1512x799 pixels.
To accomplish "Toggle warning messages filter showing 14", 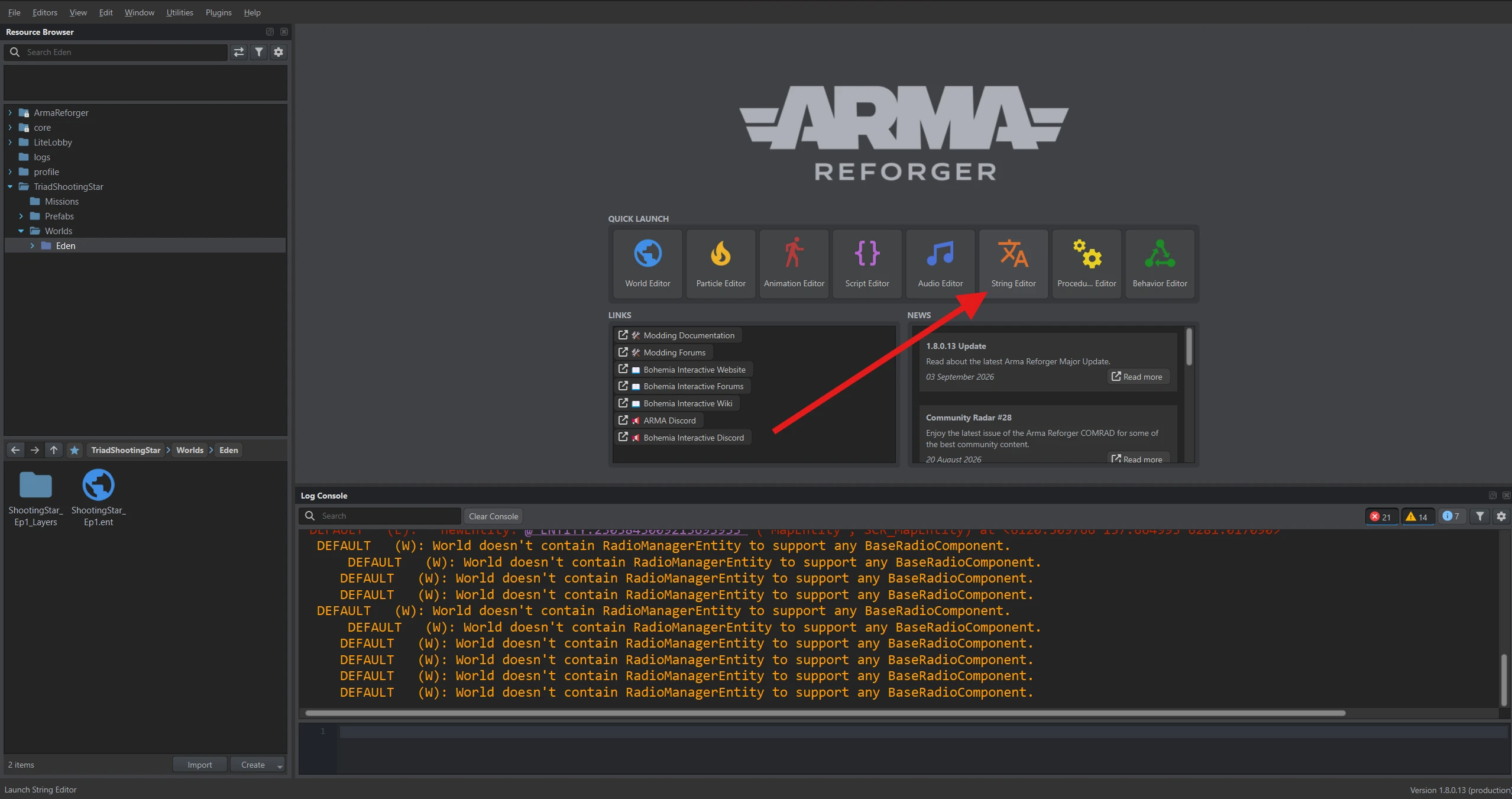I will 1417,516.
